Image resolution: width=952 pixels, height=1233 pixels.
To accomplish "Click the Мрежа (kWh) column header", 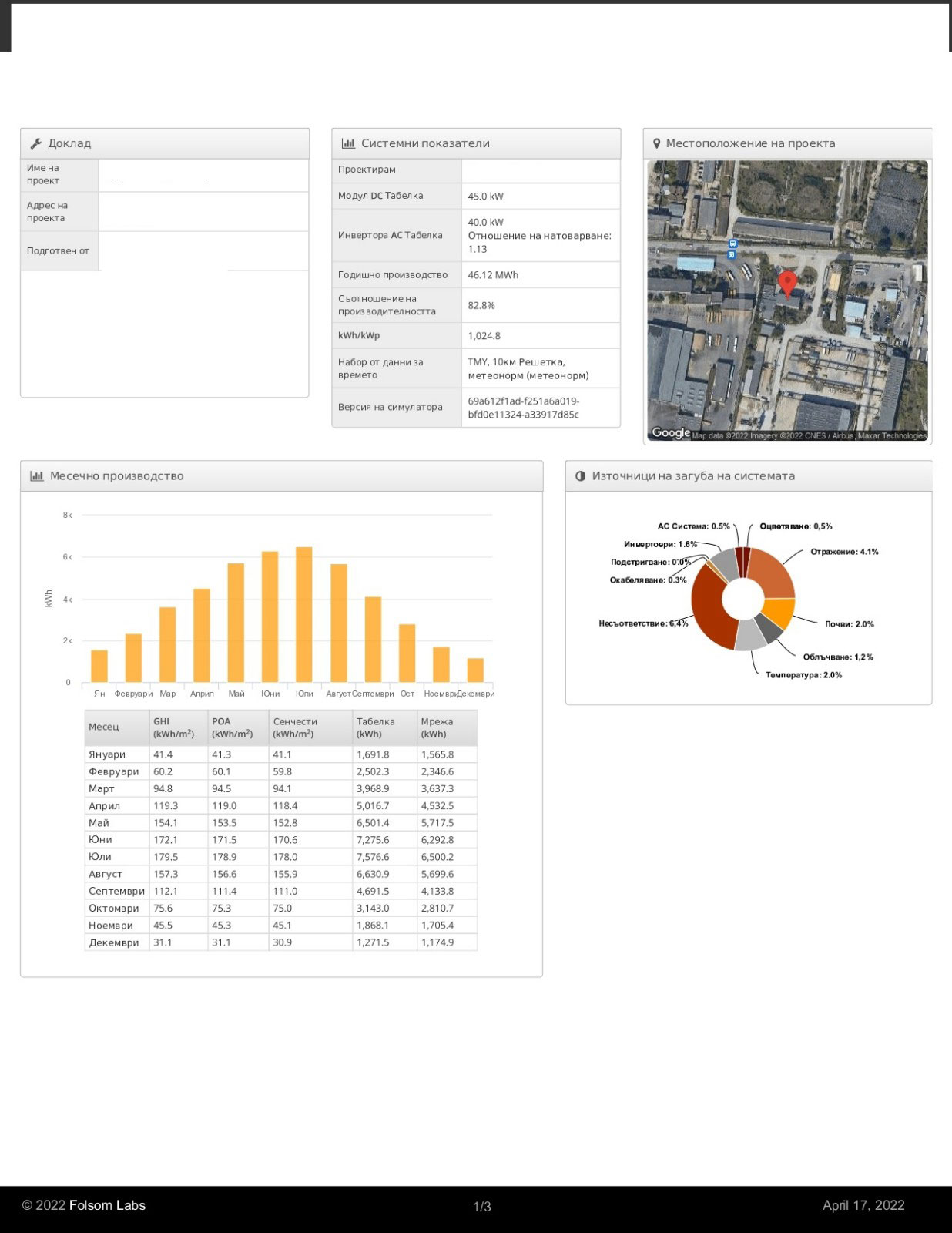I will 447,727.
